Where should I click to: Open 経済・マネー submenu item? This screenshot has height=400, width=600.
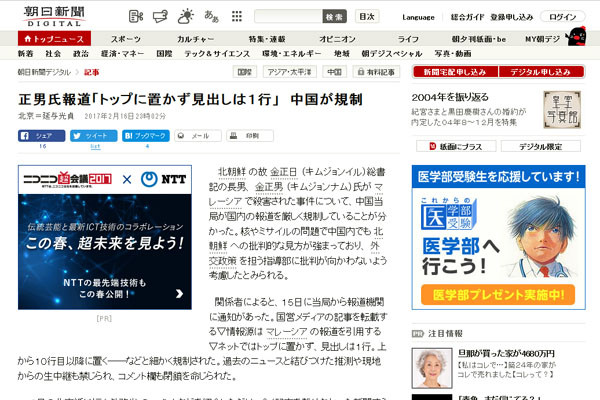(x=122, y=54)
